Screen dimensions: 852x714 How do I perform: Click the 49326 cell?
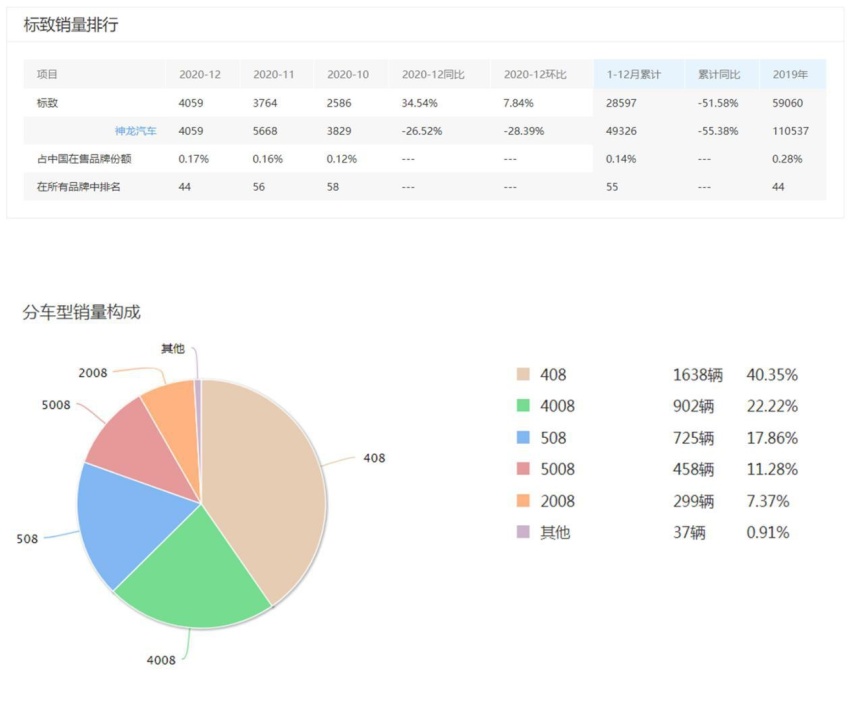pyautogui.click(x=622, y=131)
